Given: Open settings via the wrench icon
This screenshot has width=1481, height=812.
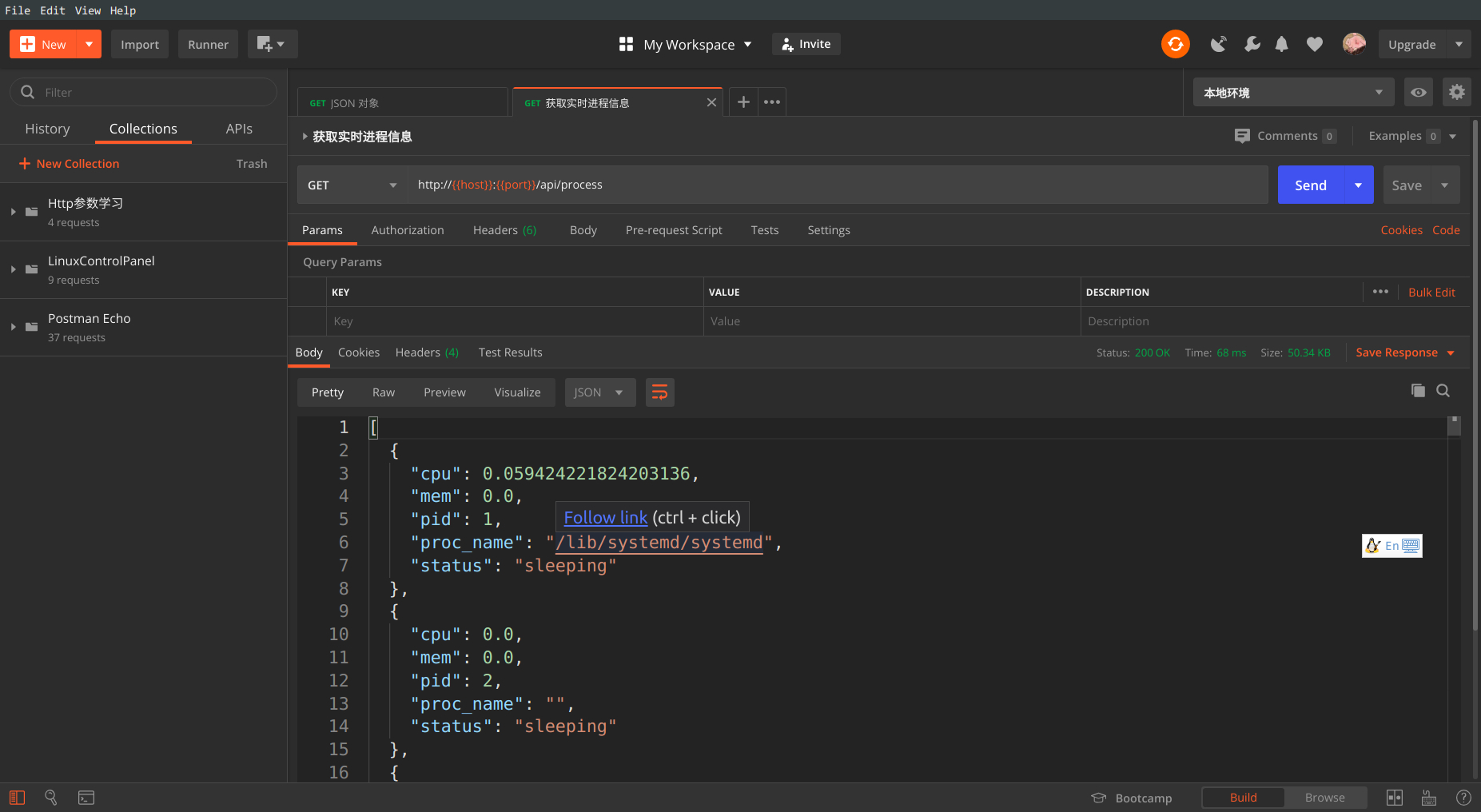Looking at the screenshot, I should 1252,45.
